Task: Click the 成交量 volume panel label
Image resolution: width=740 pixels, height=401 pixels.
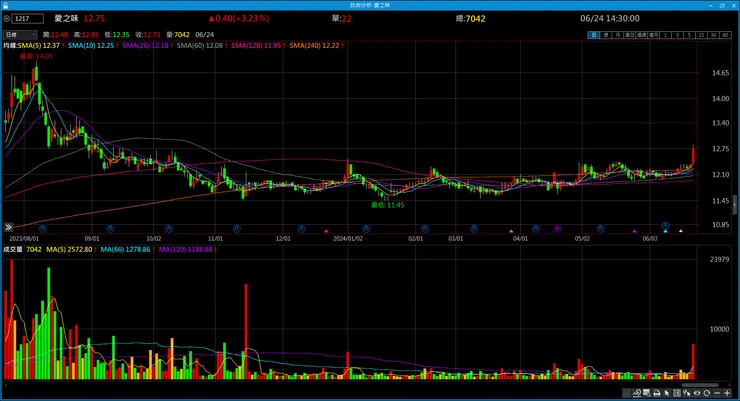Action: pos(13,249)
